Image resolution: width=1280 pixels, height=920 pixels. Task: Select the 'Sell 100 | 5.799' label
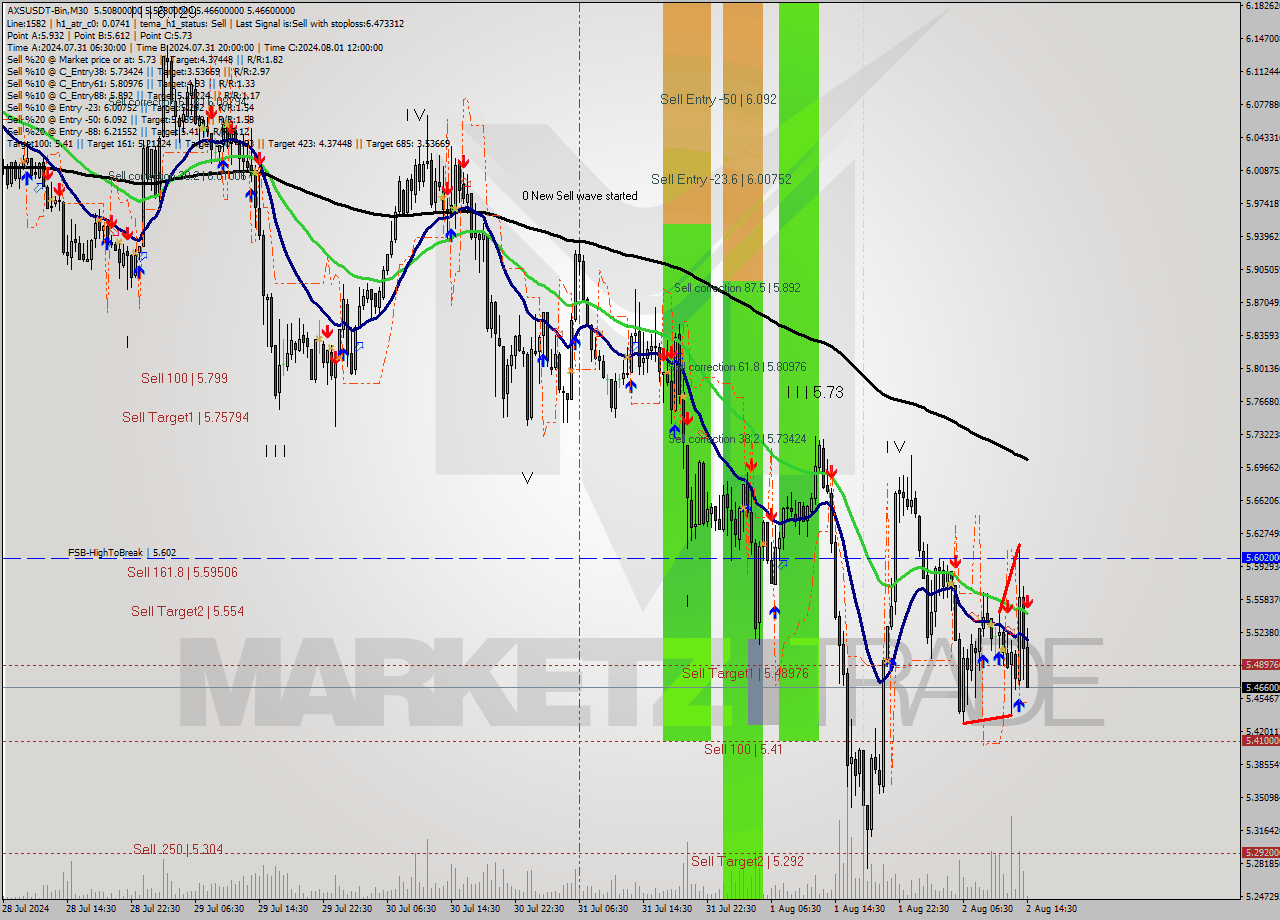pyautogui.click(x=184, y=378)
